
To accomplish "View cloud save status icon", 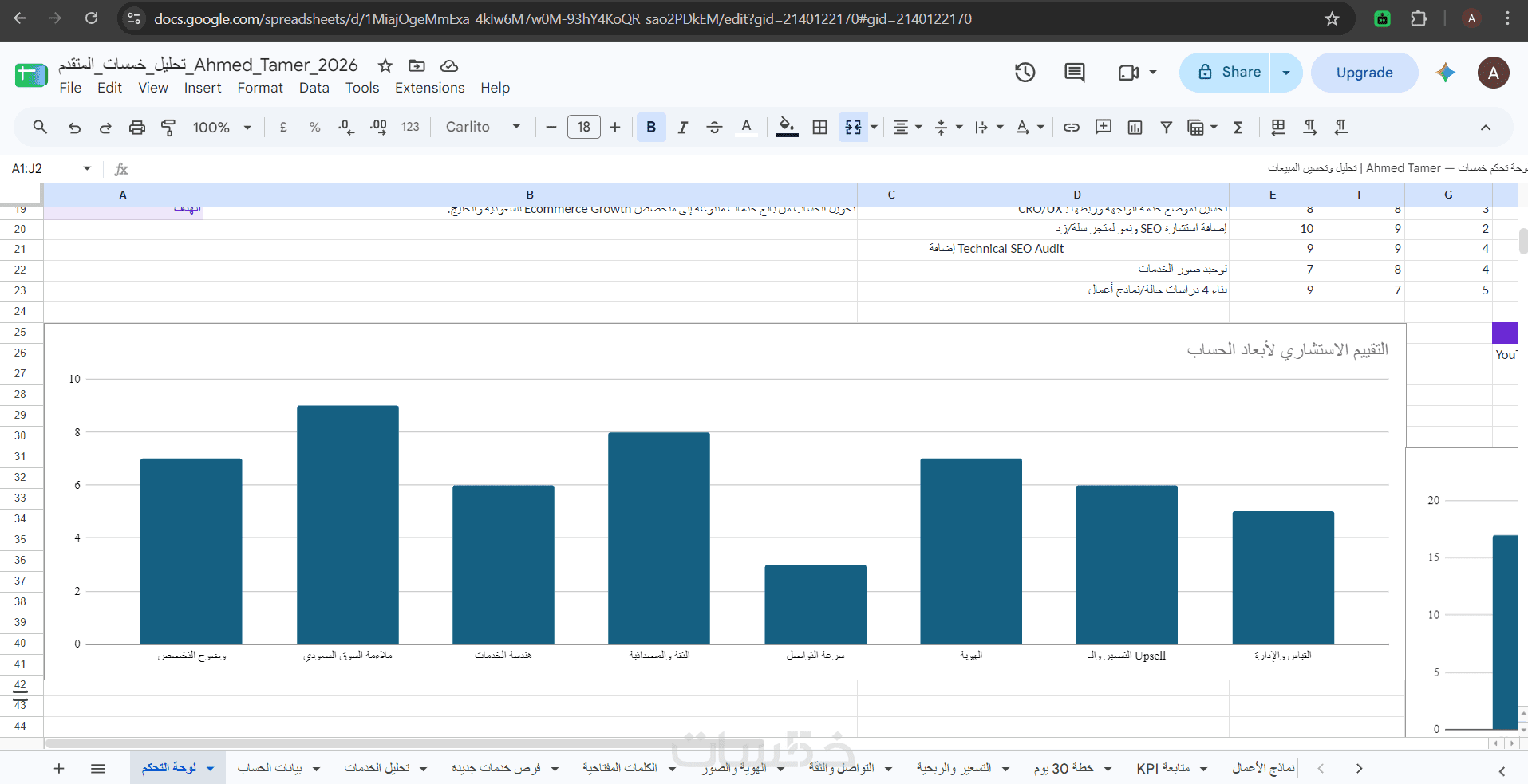I will click(x=449, y=65).
